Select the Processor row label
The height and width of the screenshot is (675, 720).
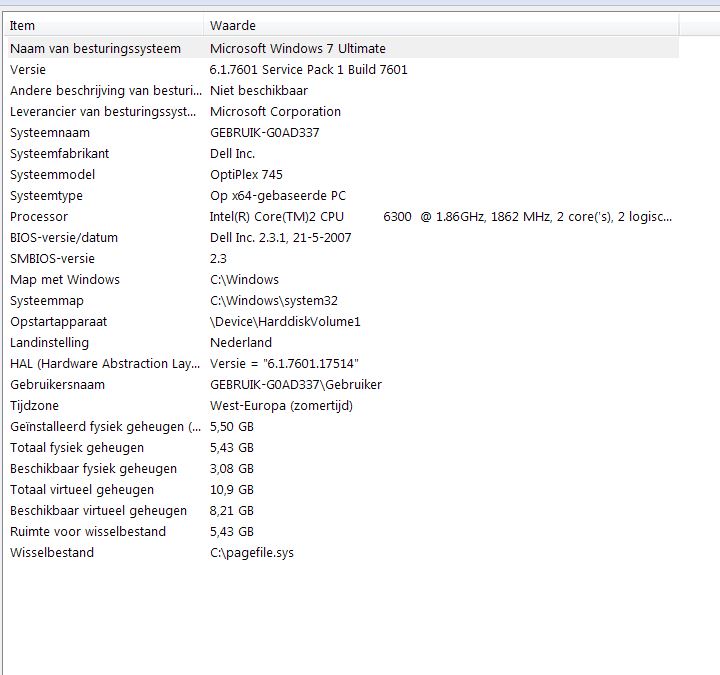pyautogui.click(x=39, y=217)
